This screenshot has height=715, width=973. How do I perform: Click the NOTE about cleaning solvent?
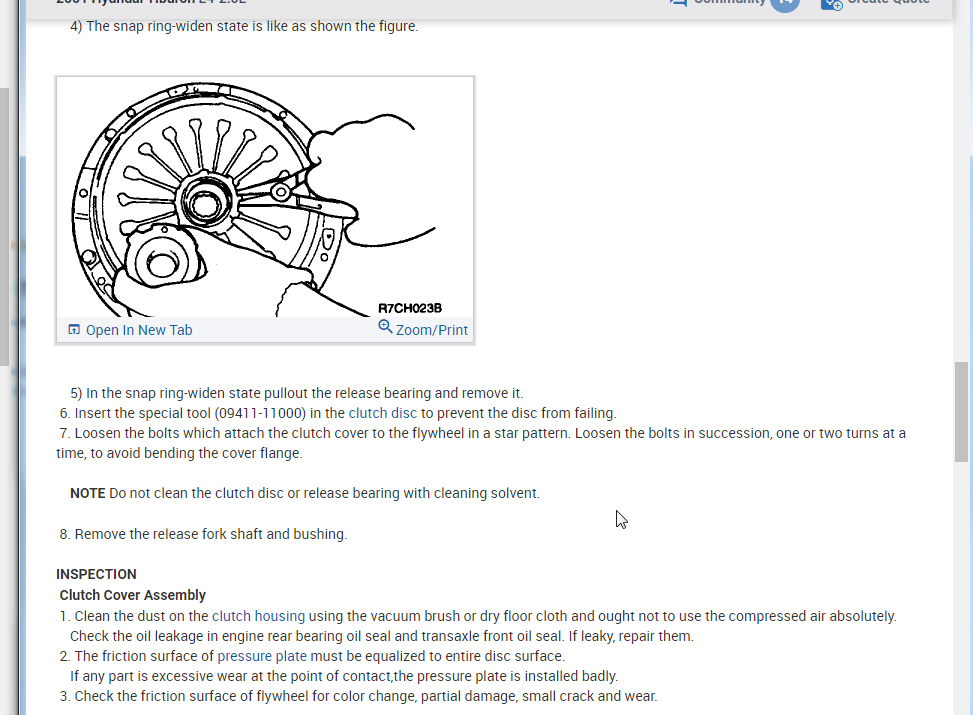click(305, 493)
